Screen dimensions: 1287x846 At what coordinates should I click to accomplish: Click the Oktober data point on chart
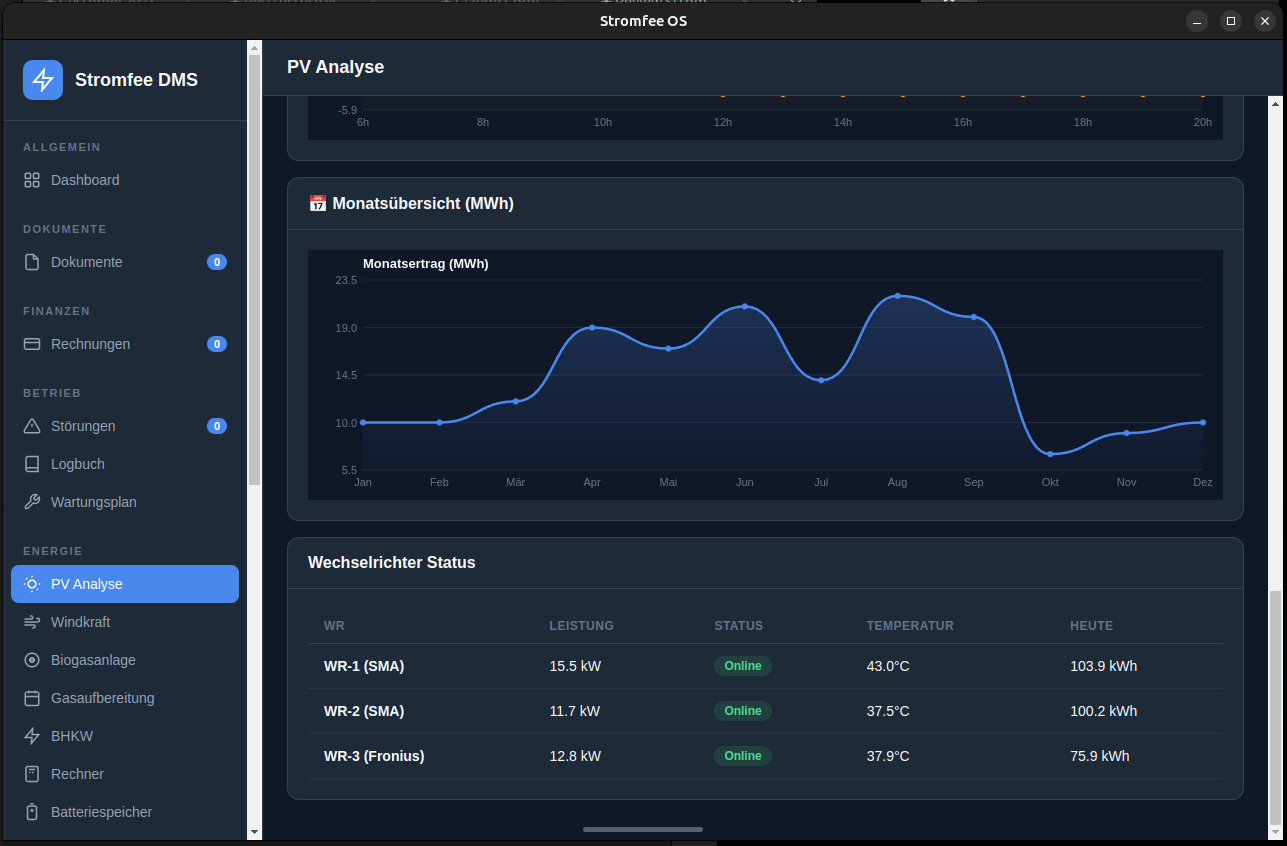click(x=1050, y=454)
